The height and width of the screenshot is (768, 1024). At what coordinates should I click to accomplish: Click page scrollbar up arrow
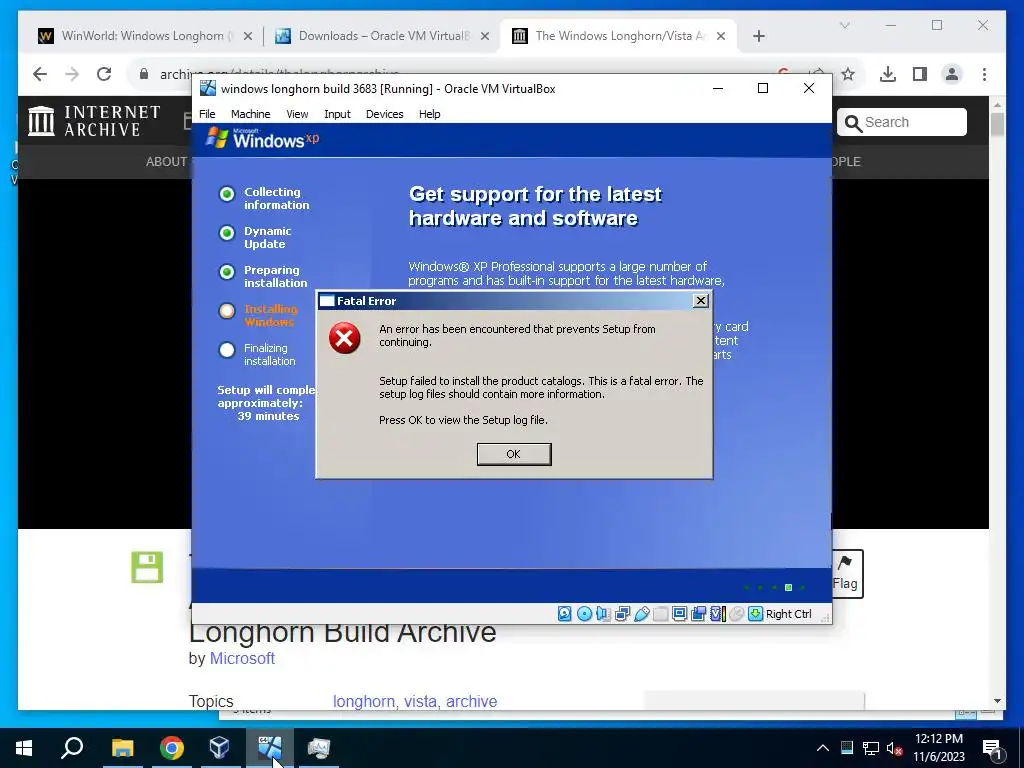[997, 104]
